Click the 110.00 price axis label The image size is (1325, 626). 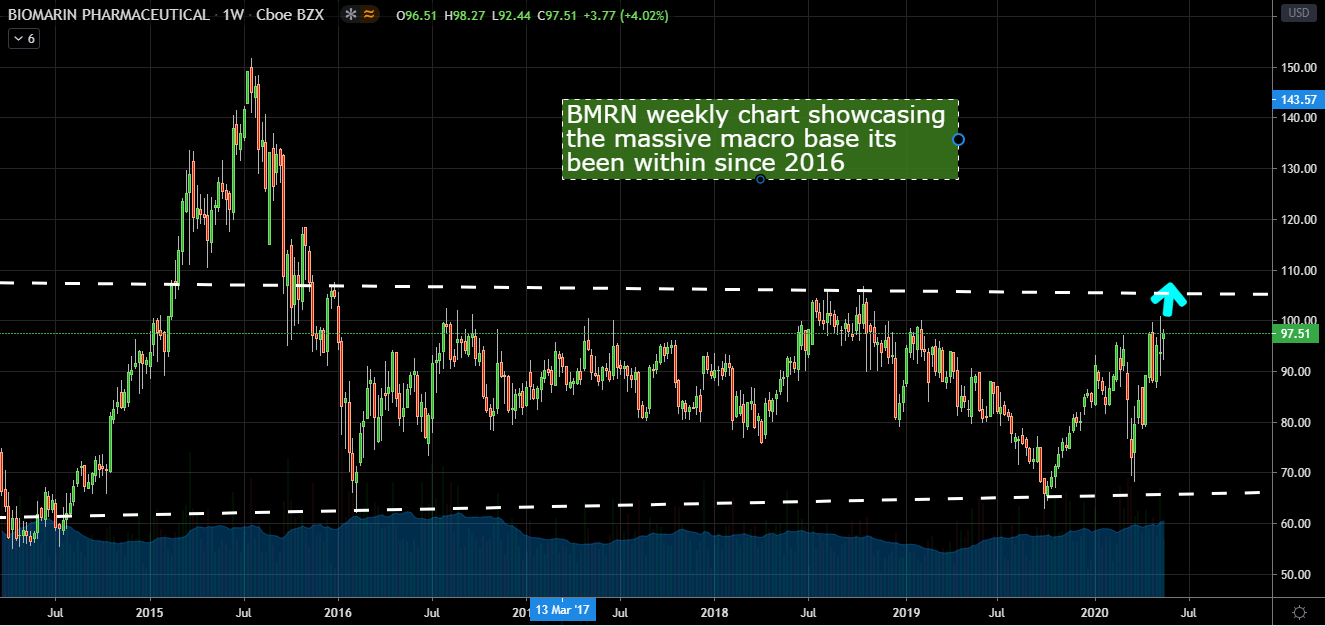[1299, 270]
